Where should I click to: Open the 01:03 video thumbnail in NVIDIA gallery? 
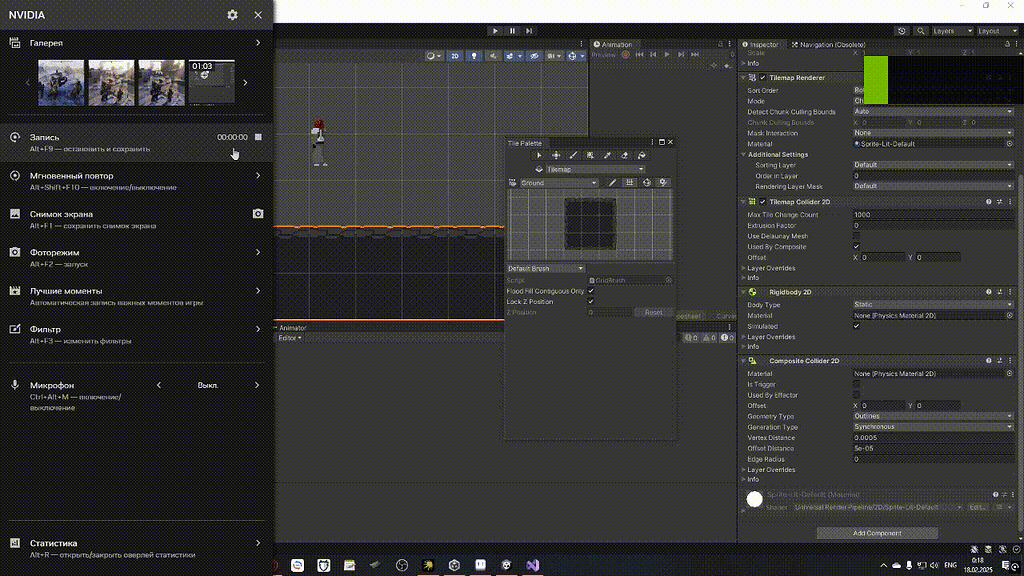pyautogui.click(x=211, y=82)
